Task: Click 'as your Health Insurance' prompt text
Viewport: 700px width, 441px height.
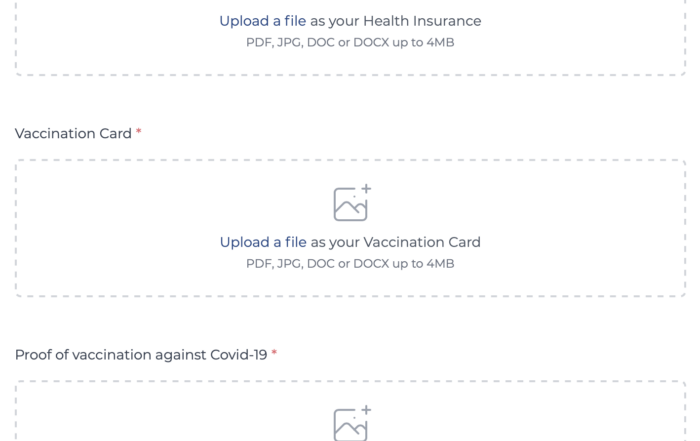Action: (x=396, y=21)
